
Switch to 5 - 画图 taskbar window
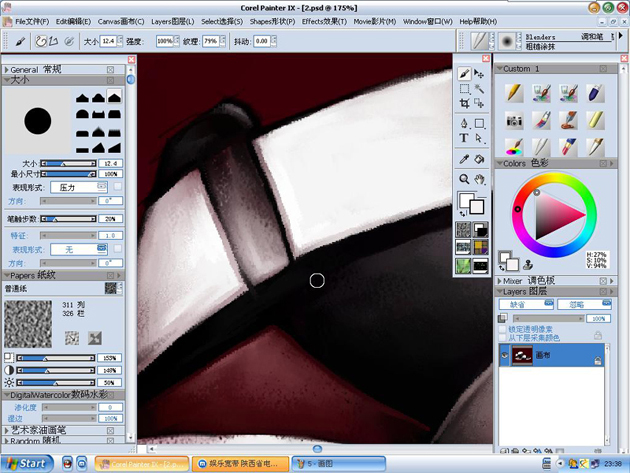point(339,464)
